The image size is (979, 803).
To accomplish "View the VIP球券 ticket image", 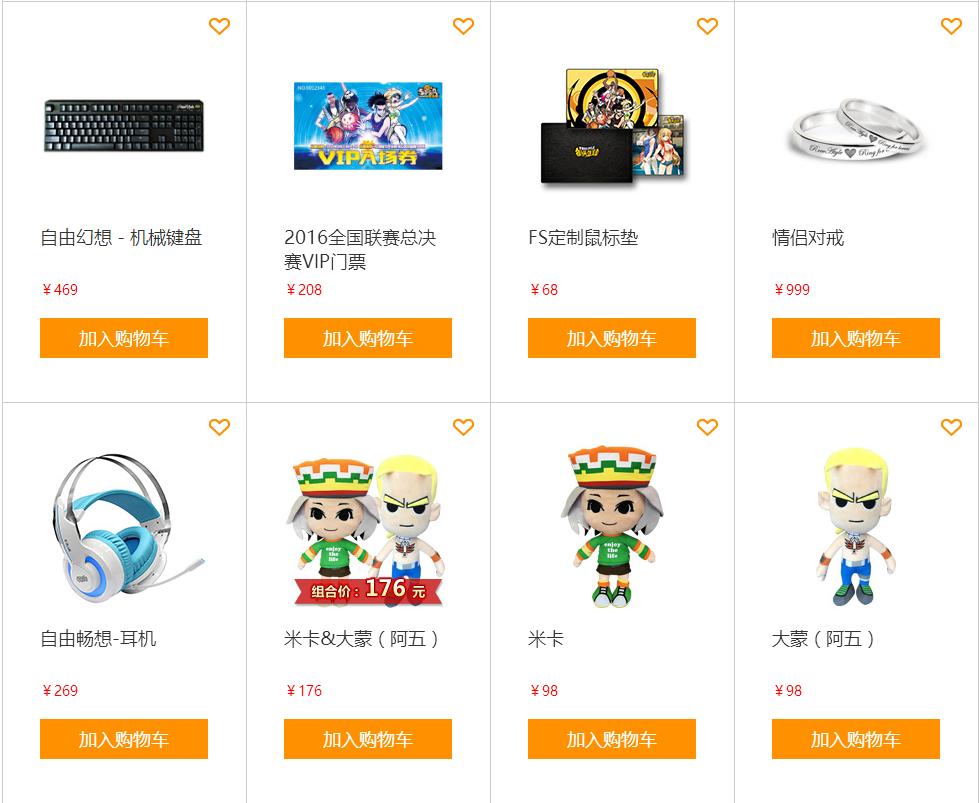I will 368,126.
